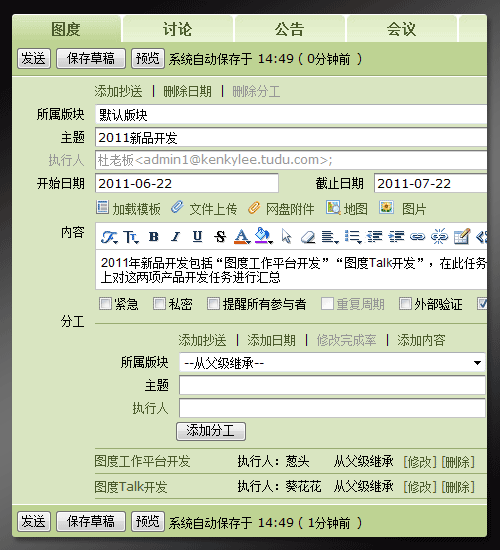
Task: Click the 图片 picture icon
Action: tap(386, 207)
